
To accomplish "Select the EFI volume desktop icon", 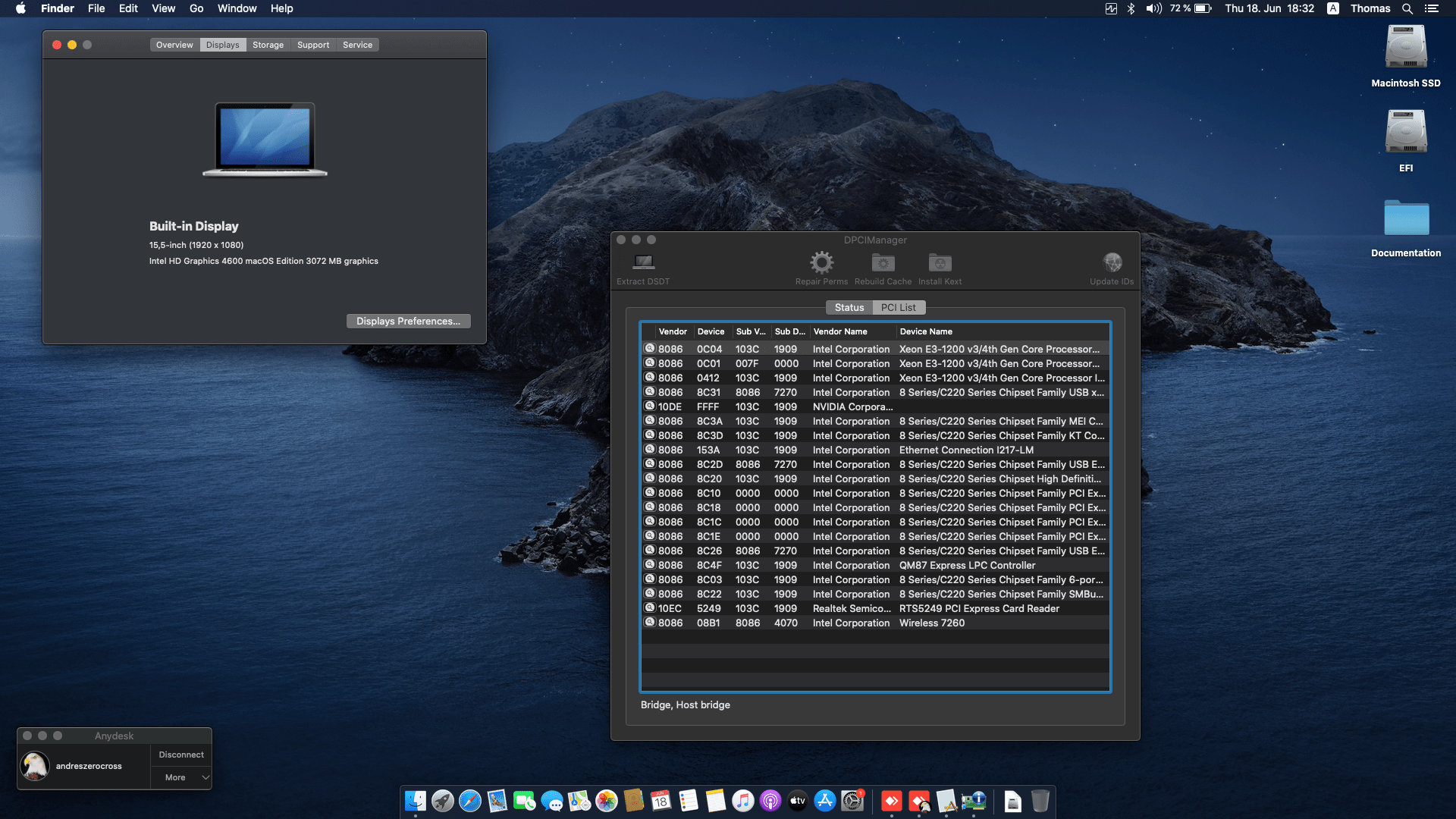I will pyautogui.click(x=1406, y=141).
